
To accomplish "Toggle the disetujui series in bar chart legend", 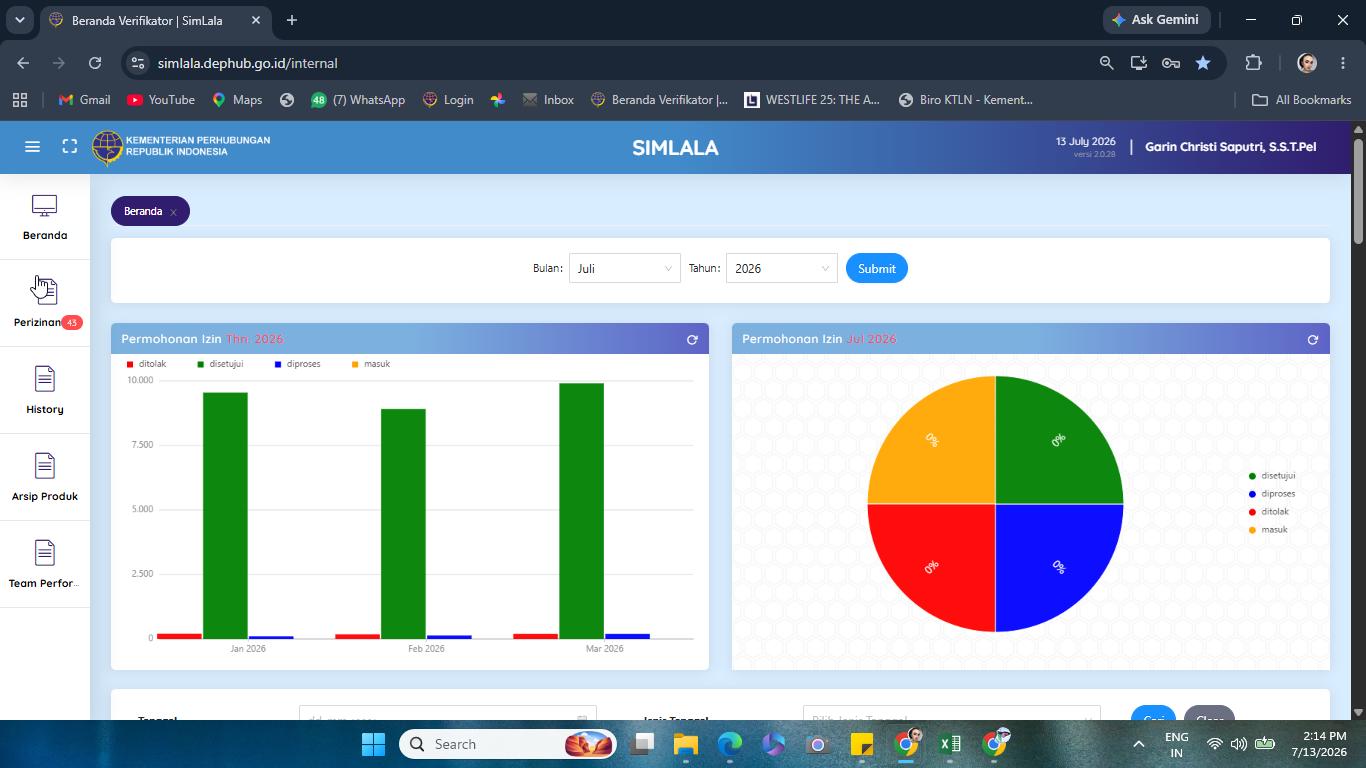I will coord(220,364).
